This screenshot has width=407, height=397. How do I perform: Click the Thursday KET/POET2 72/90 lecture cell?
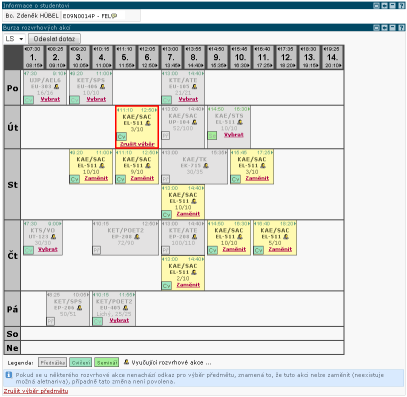click(125, 238)
